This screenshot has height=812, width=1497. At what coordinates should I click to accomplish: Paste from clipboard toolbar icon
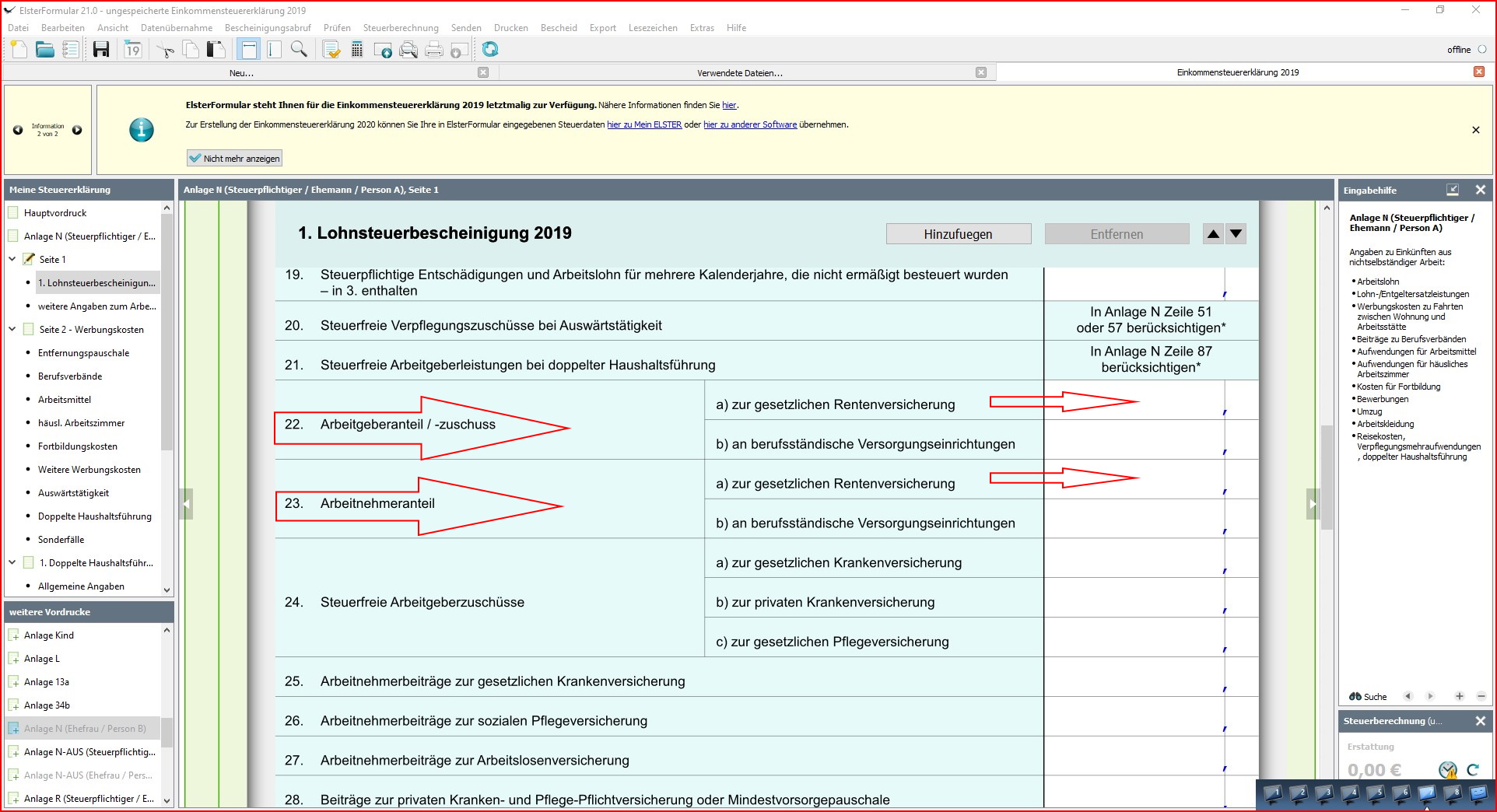pos(216,50)
